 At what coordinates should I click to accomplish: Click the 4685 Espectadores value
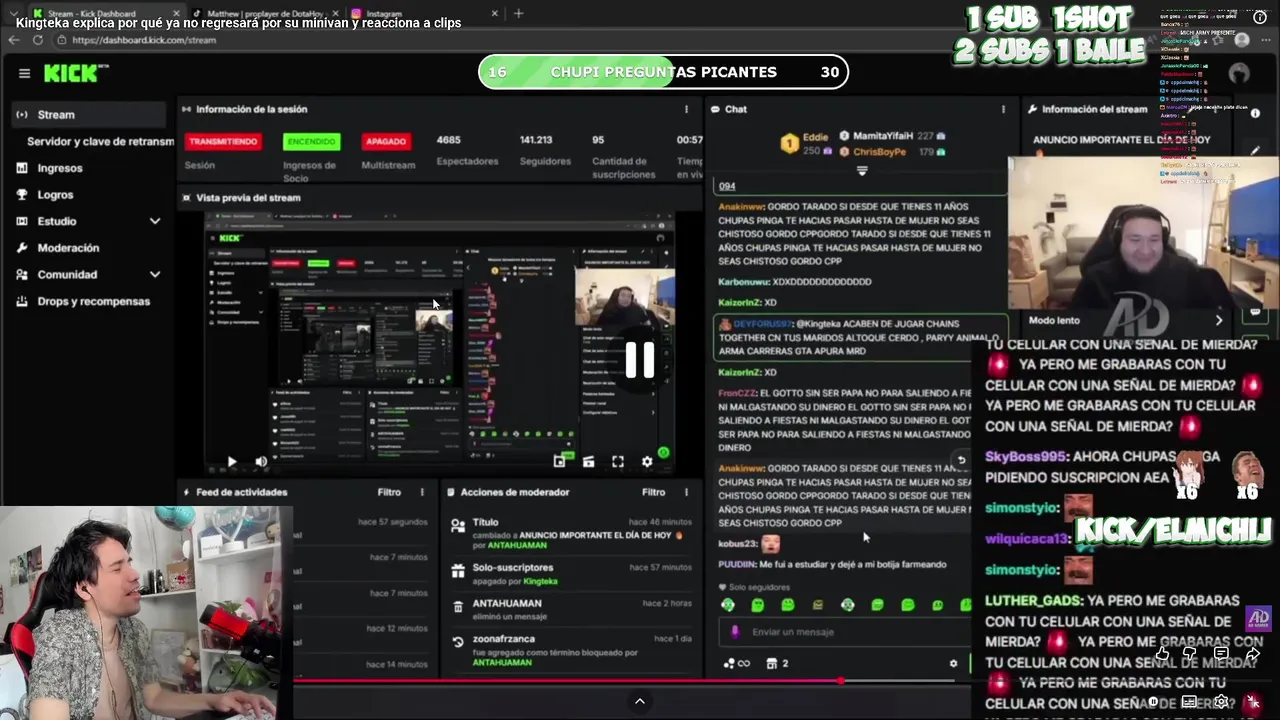click(448, 140)
